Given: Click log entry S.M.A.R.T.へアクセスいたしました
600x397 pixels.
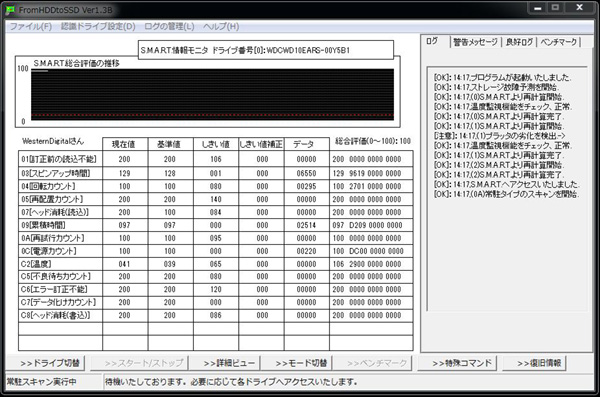Looking at the screenshot, I should (506, 184).
